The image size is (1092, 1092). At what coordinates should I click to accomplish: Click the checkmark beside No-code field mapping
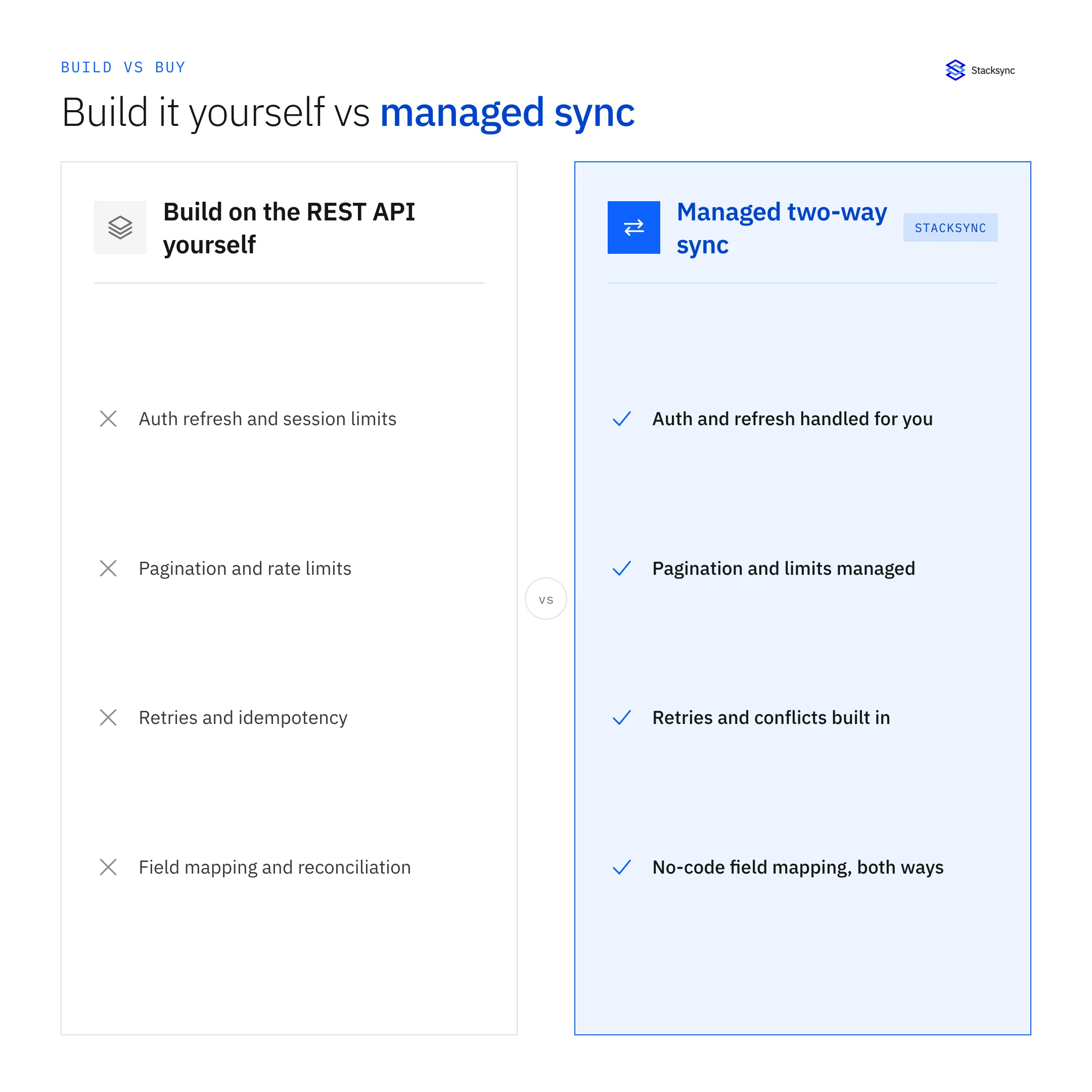click(622, 867)
